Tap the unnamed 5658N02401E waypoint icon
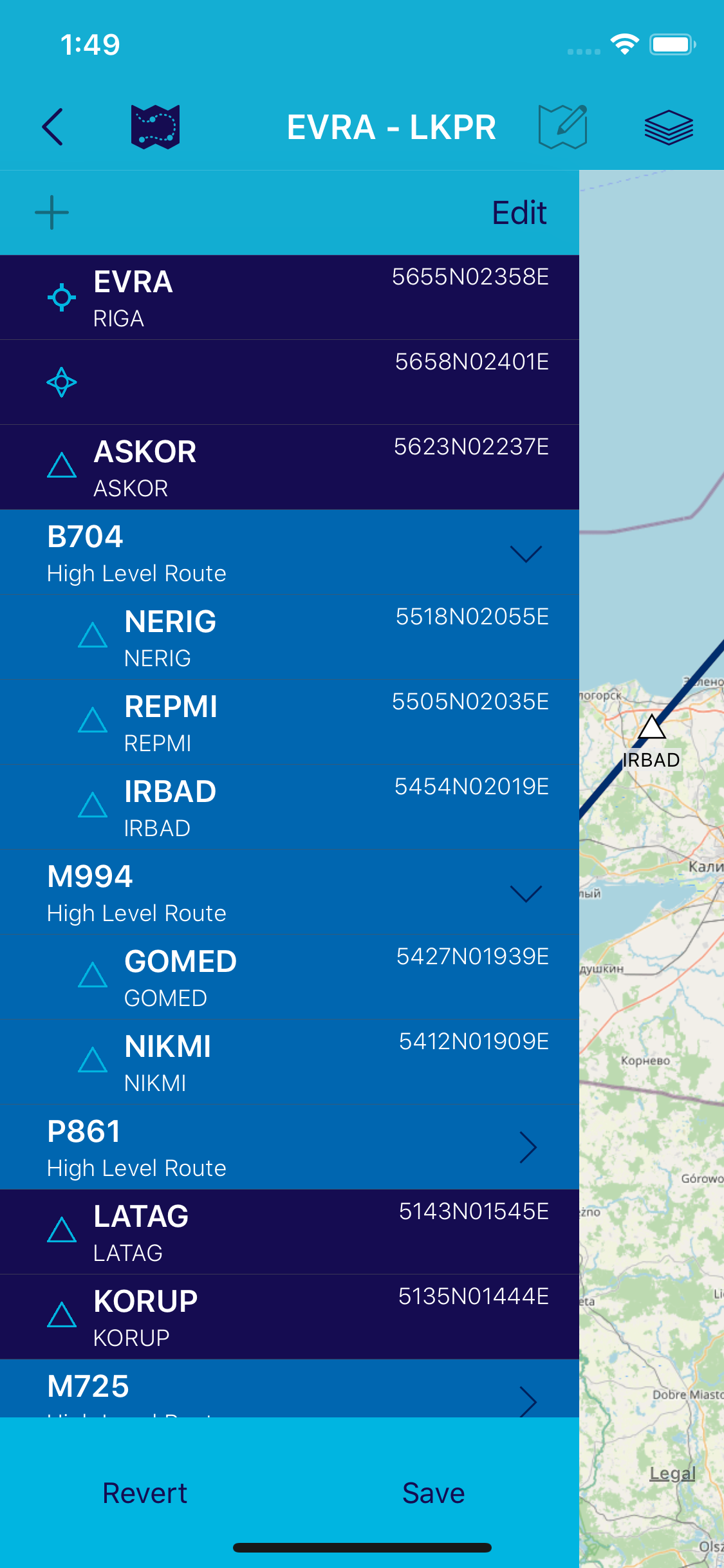724x1568 pixels. 62,382
